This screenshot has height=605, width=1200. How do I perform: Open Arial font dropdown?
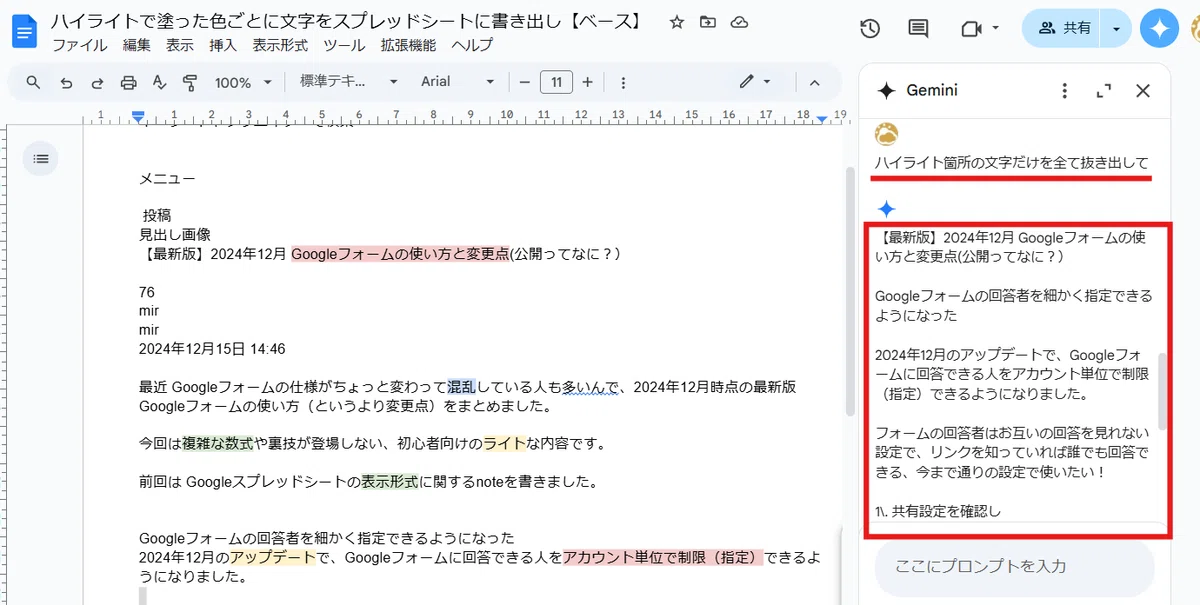[x=458, y=82]
